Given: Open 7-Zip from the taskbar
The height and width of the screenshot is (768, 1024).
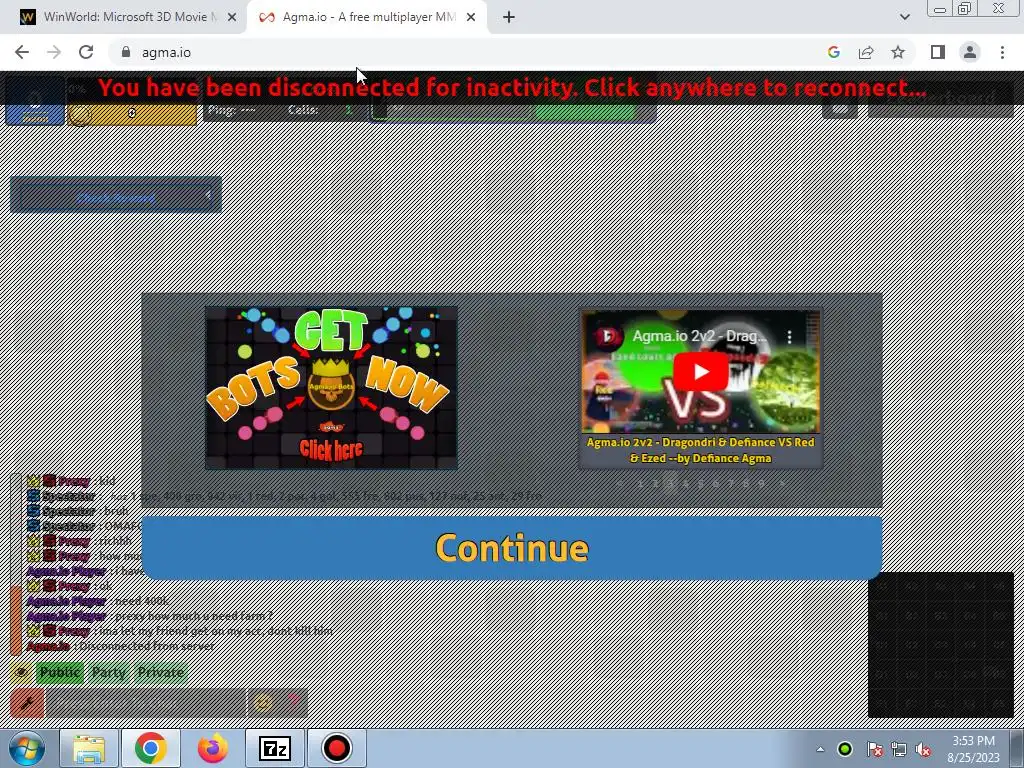Looking at the screenshot, I should pyautogui.click(x=274, y=748).
